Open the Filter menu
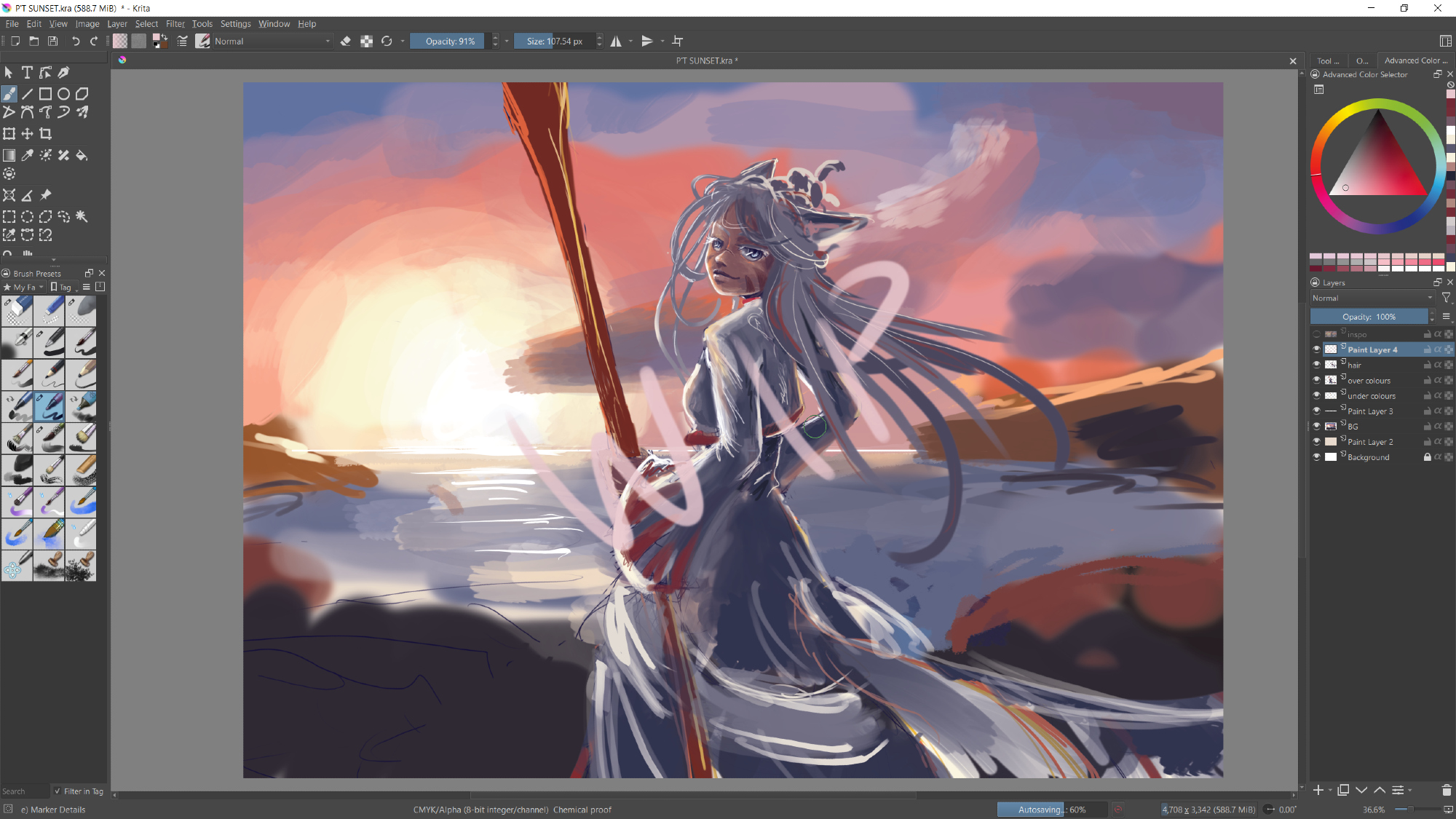 point(175,24)
